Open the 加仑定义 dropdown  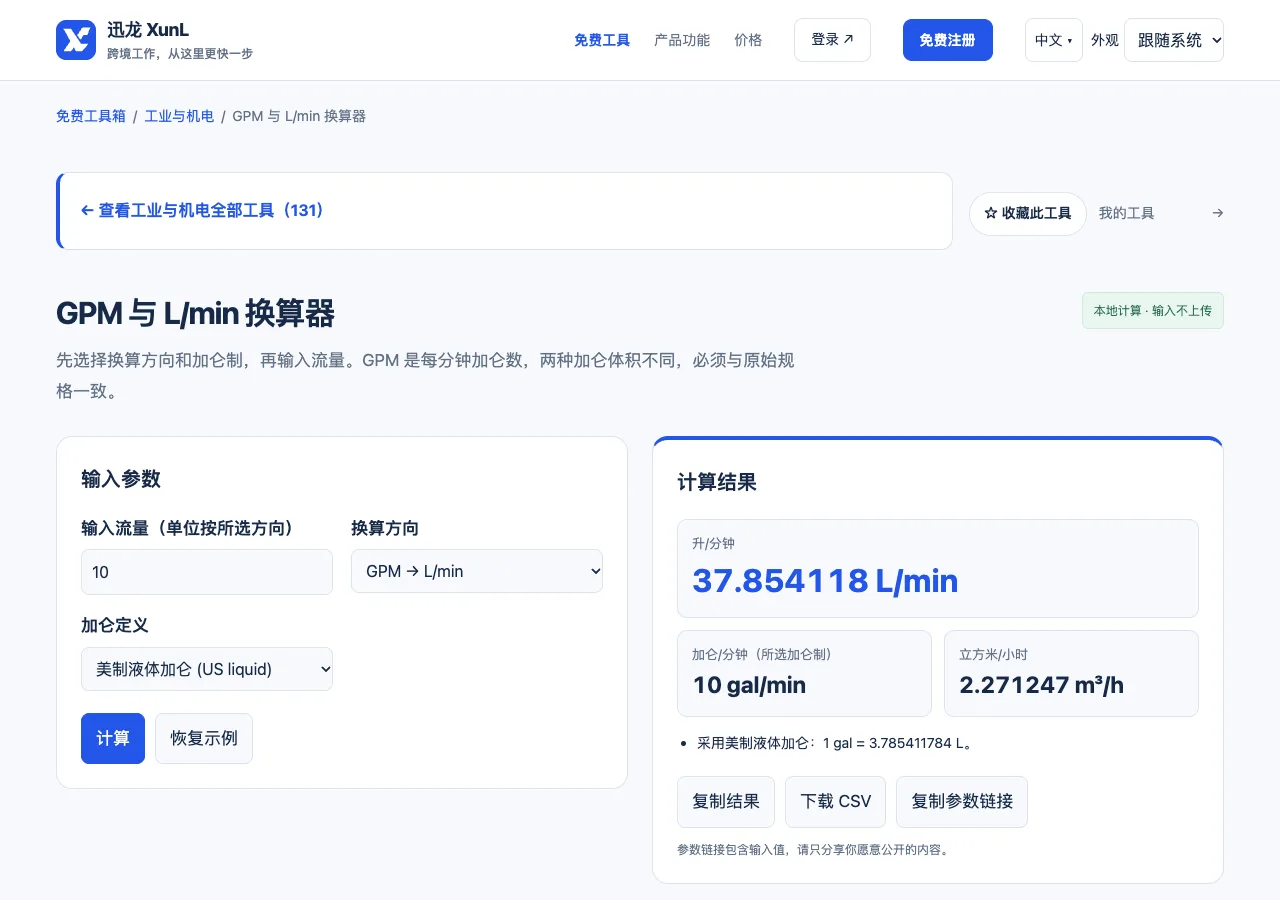pos(207,669)
